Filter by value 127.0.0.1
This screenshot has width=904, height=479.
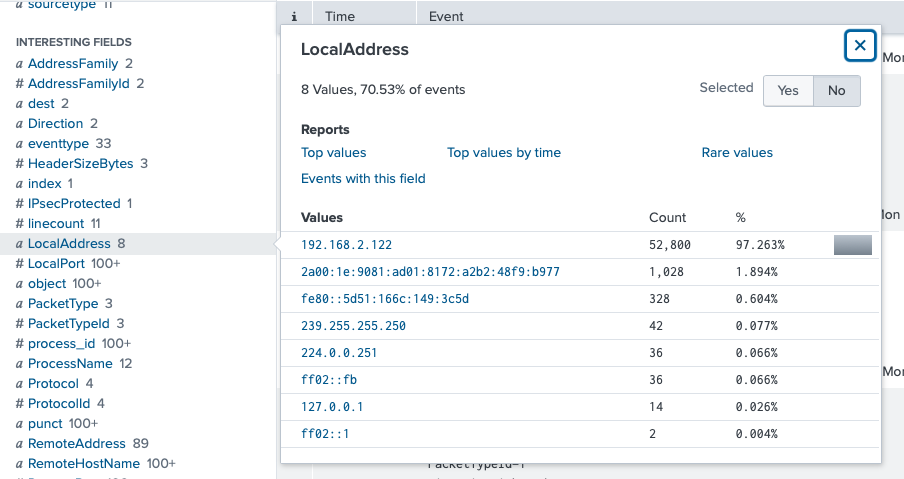(x=332, y=408)
